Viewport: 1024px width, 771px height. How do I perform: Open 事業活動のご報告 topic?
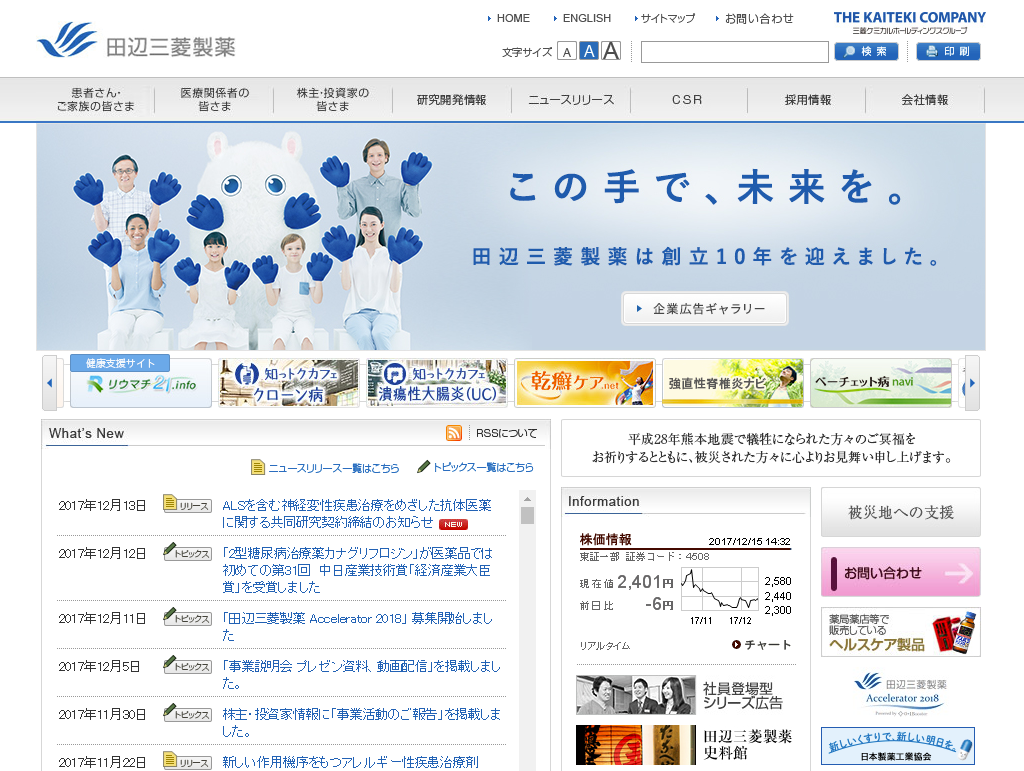tap(361, 722)
